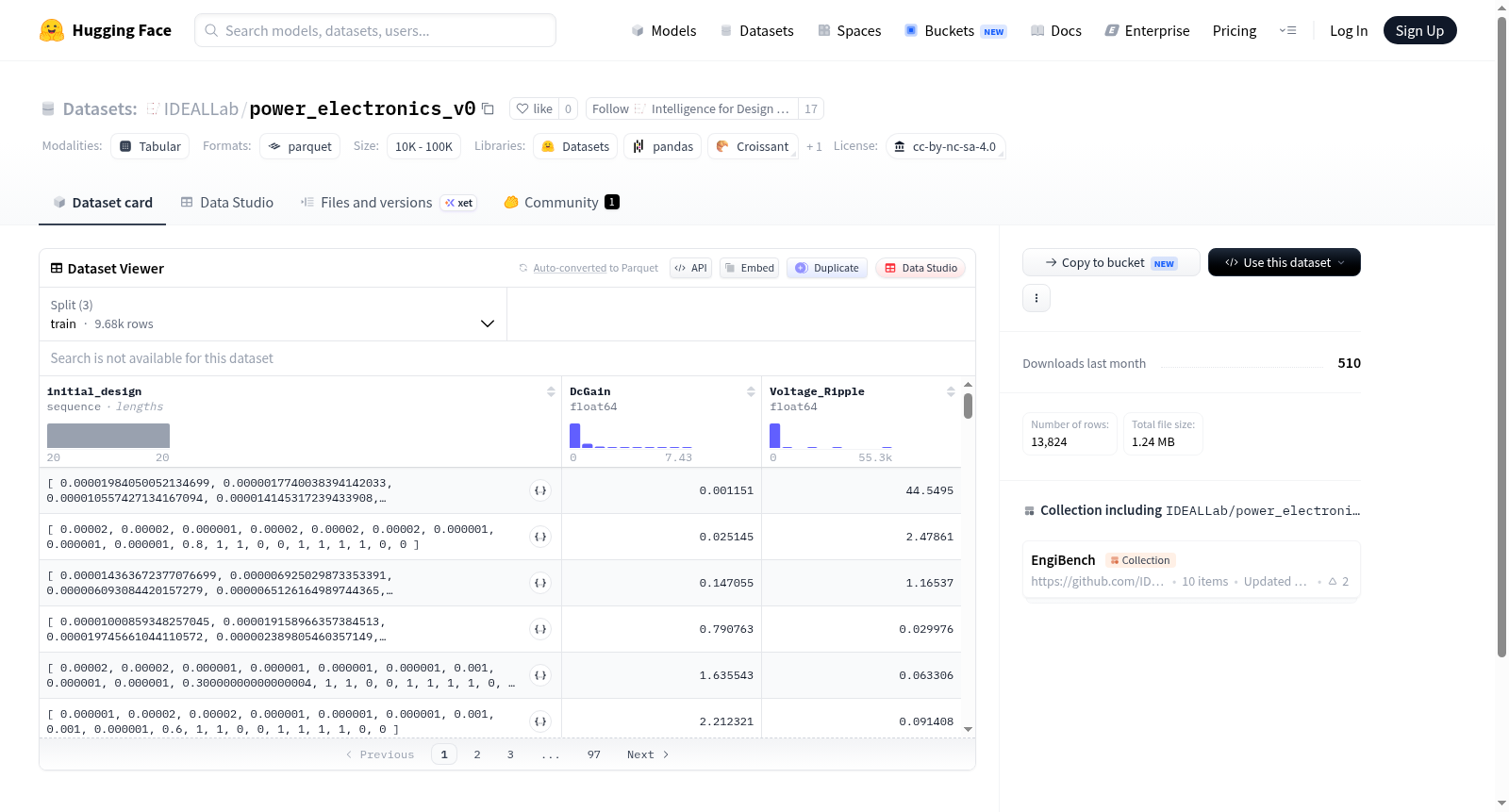Viewport: 1509px width, 812px height.
Task: Open the EngiBench collection card
Action: 1191,571
